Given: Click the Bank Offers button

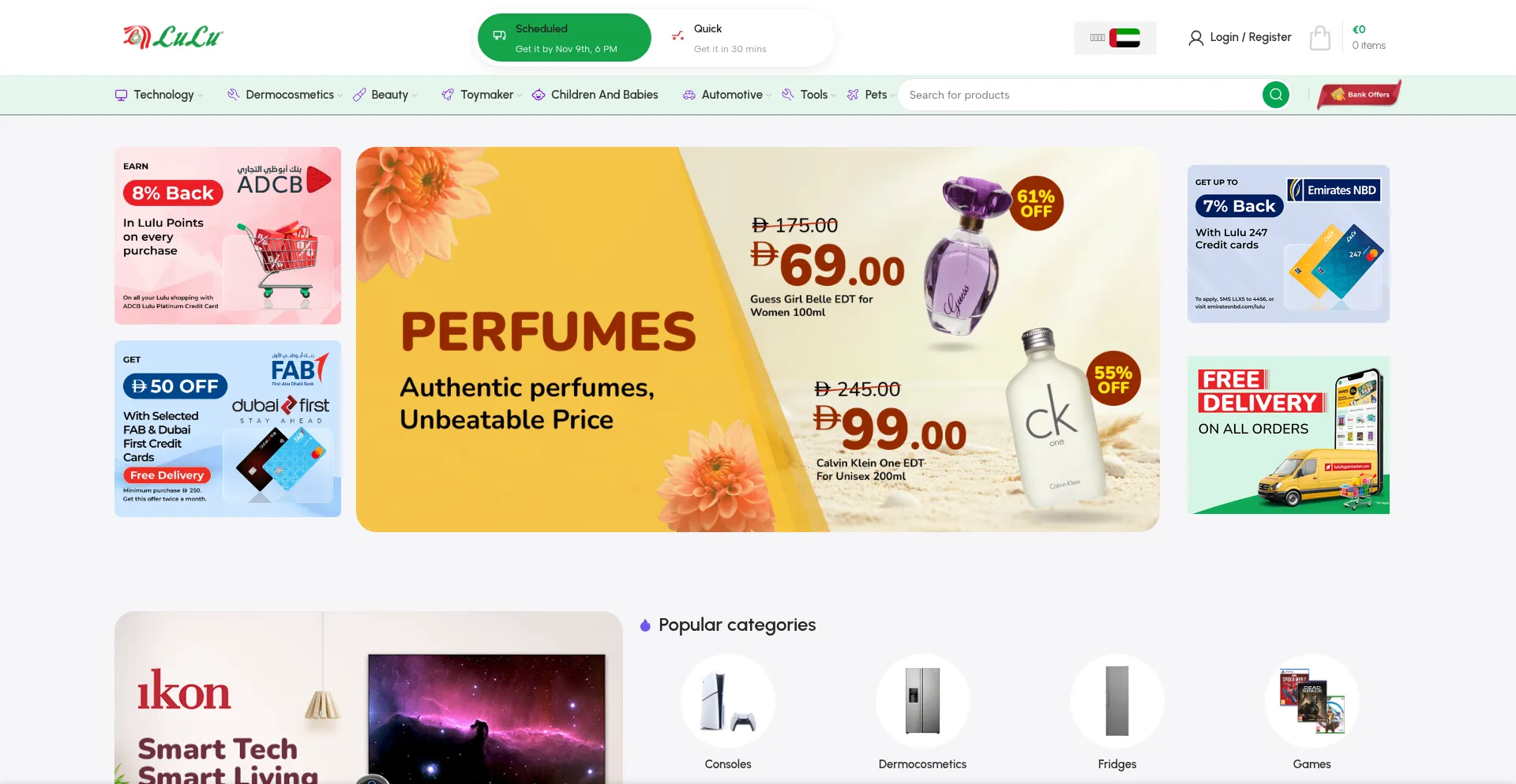Looking at the screenshot, I should coord(1359,95).
